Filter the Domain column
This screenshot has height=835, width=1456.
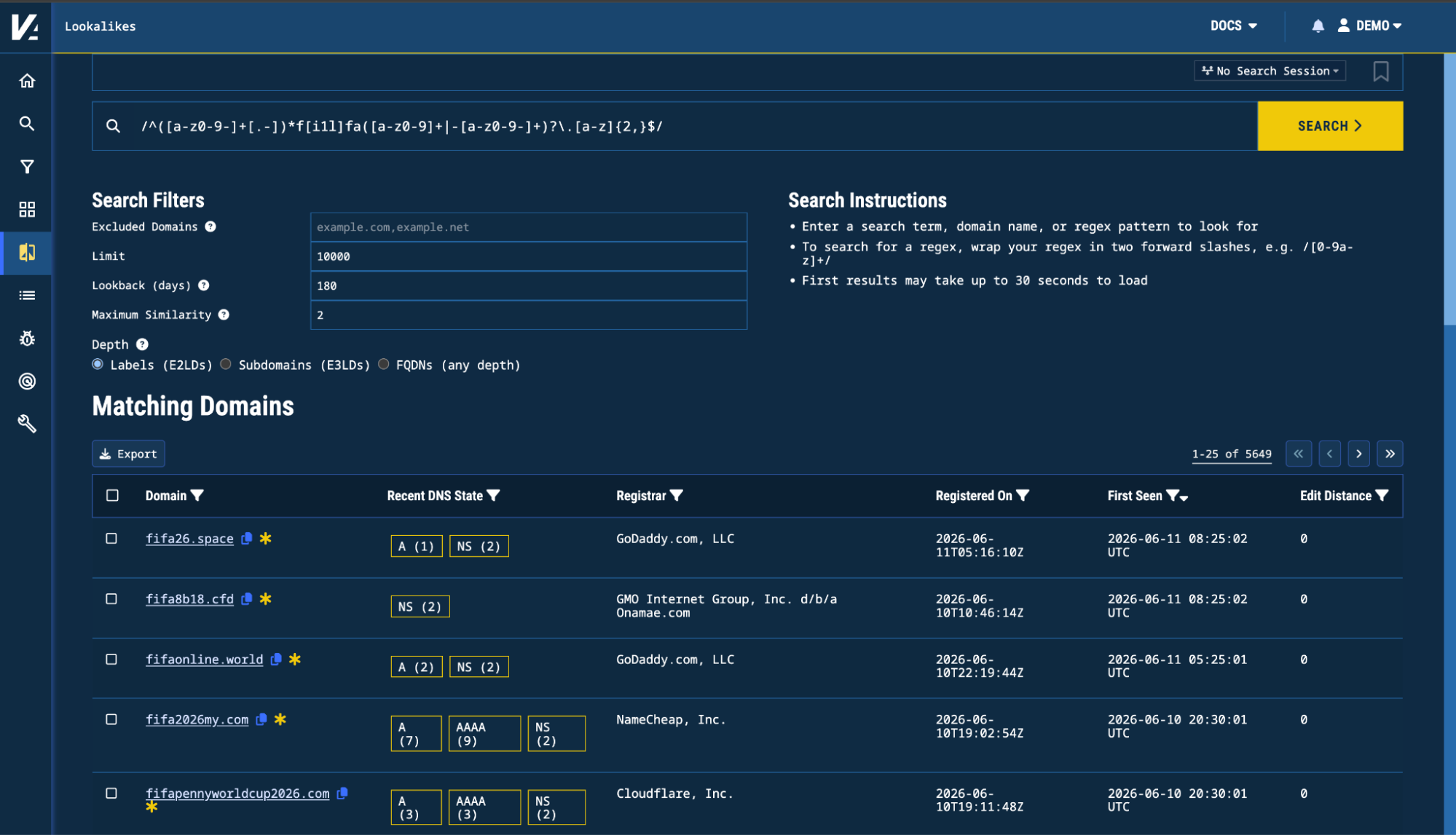(197, 496)
